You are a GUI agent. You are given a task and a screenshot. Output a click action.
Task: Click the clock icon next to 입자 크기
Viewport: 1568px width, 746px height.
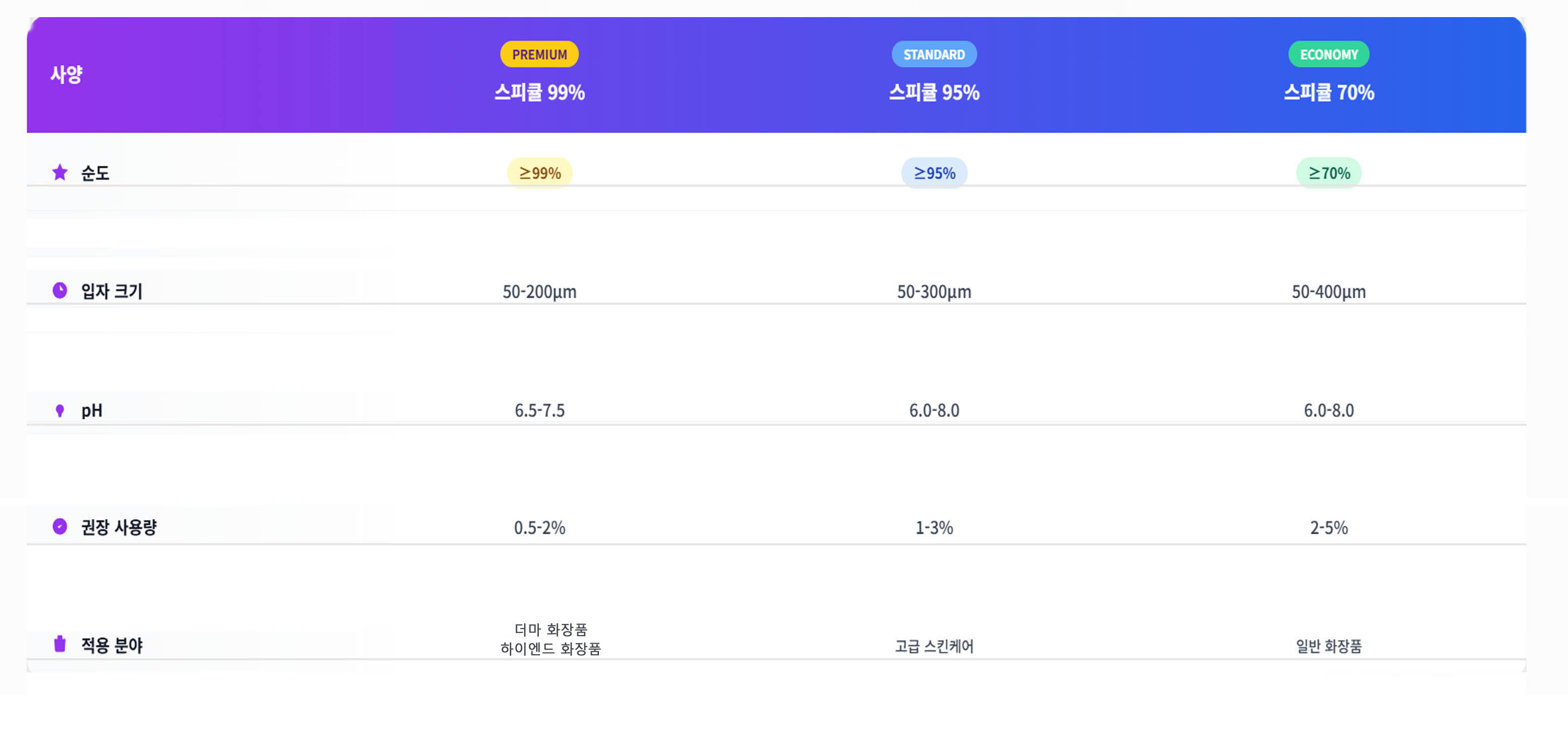point(59,291)
